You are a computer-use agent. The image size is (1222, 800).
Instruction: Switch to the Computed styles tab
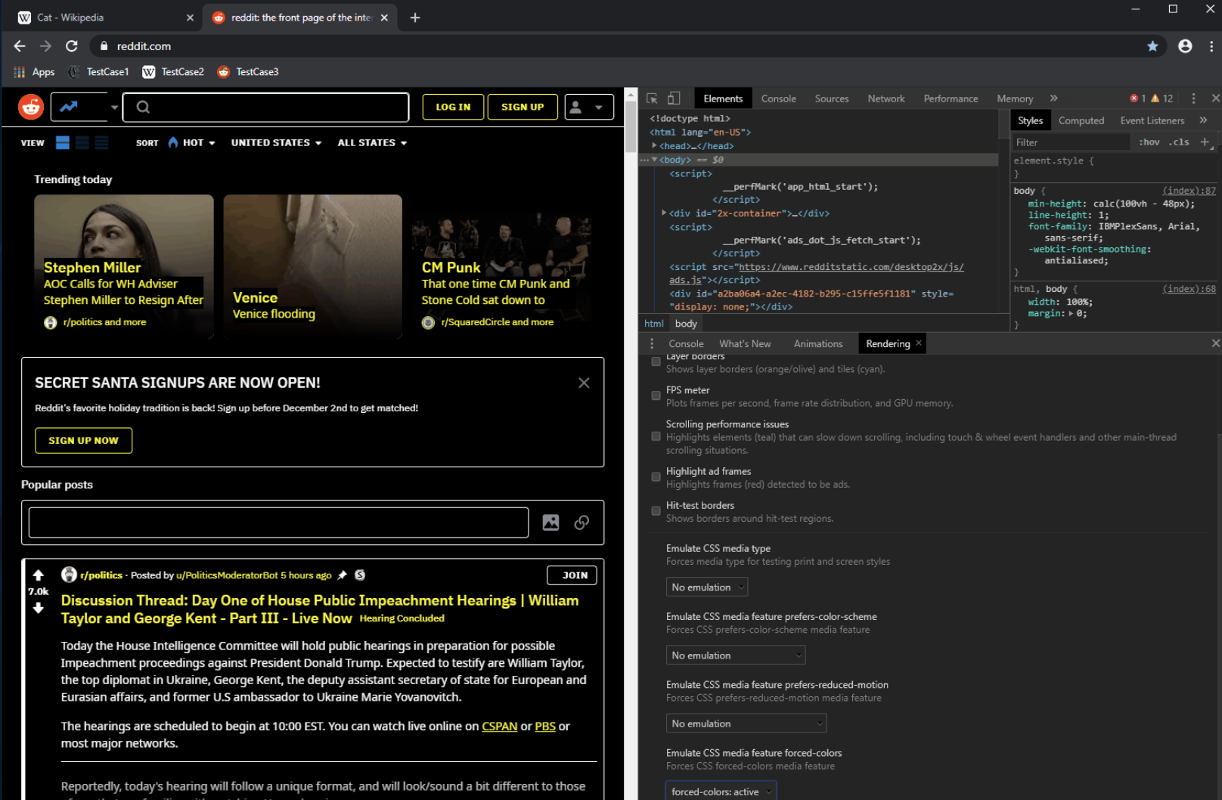coord(1081,121)
